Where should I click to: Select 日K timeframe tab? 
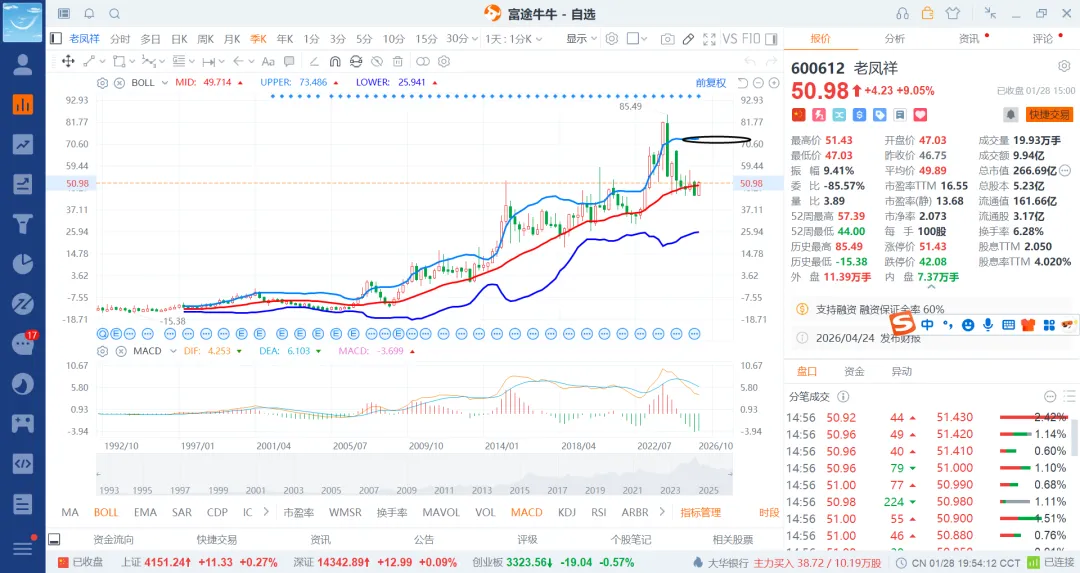click(x=179, y=39)
